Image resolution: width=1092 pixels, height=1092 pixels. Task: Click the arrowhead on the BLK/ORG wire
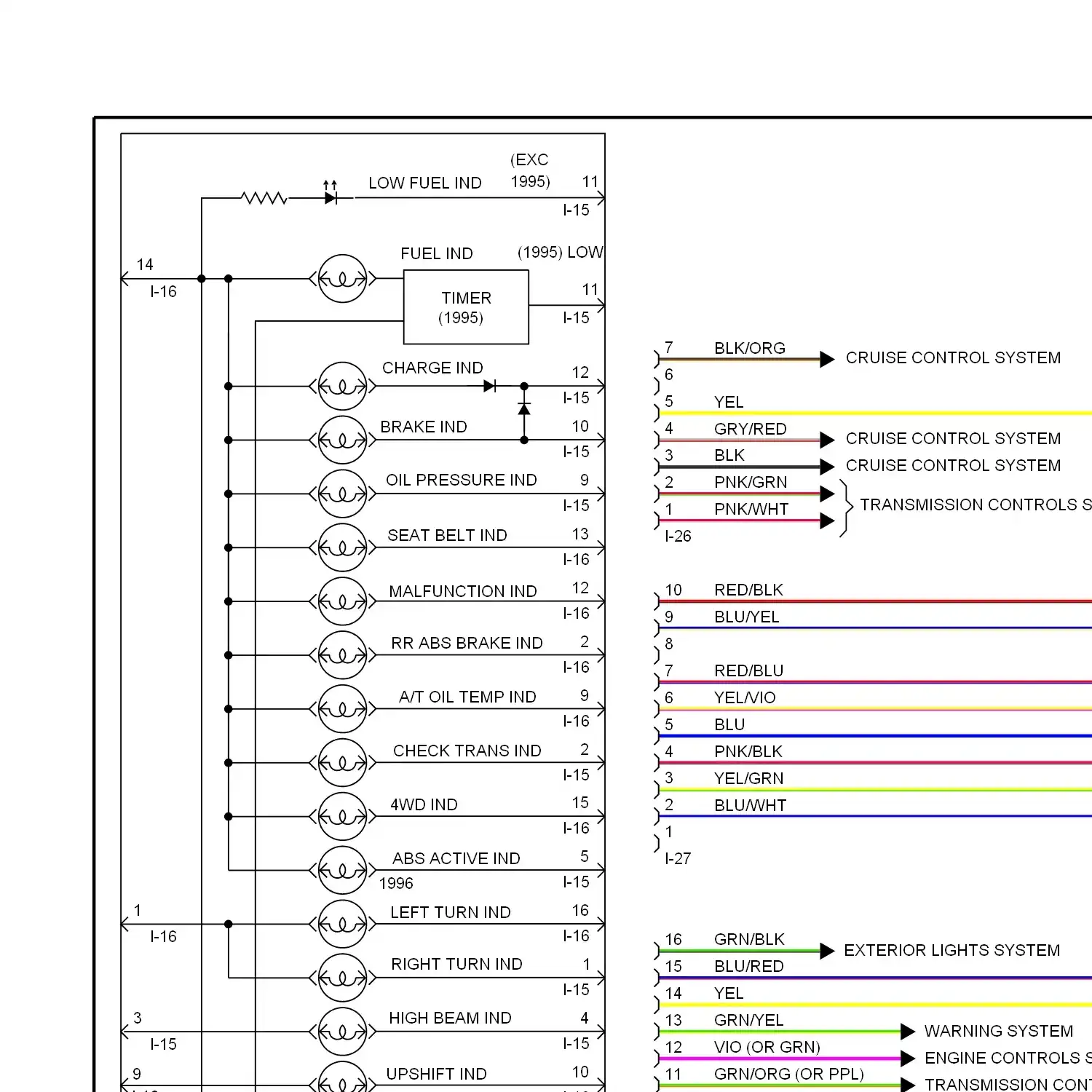click(827, 359)
